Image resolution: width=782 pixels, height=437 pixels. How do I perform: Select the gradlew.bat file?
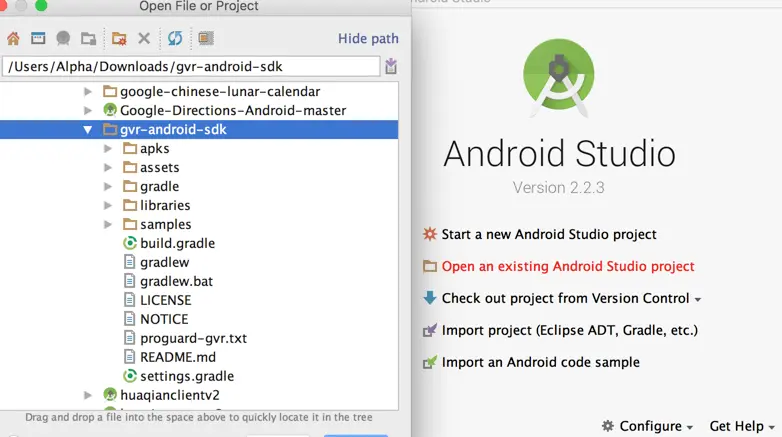[x=177, y=281]
